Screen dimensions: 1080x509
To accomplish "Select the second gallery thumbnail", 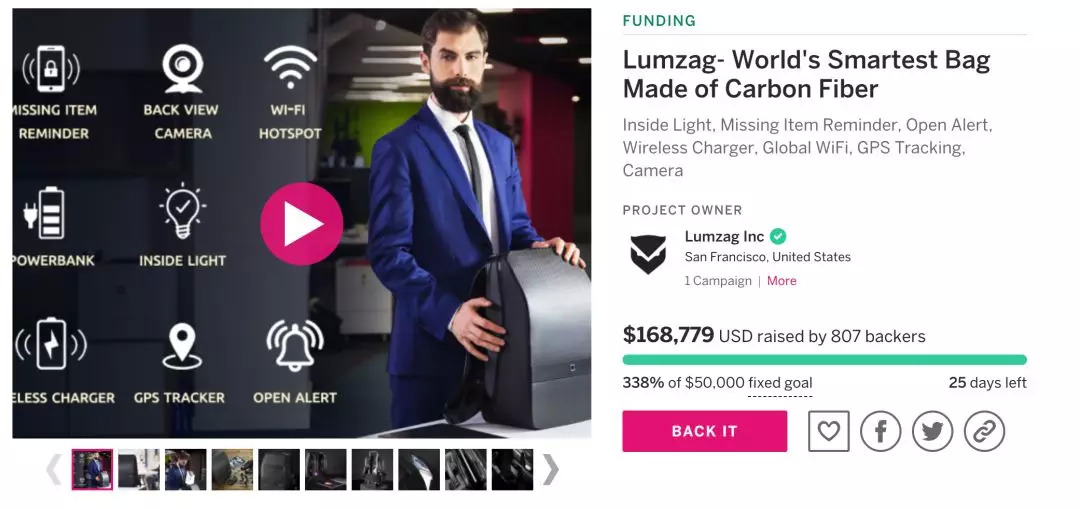I will pyautogui.click(x=138, y=470).
